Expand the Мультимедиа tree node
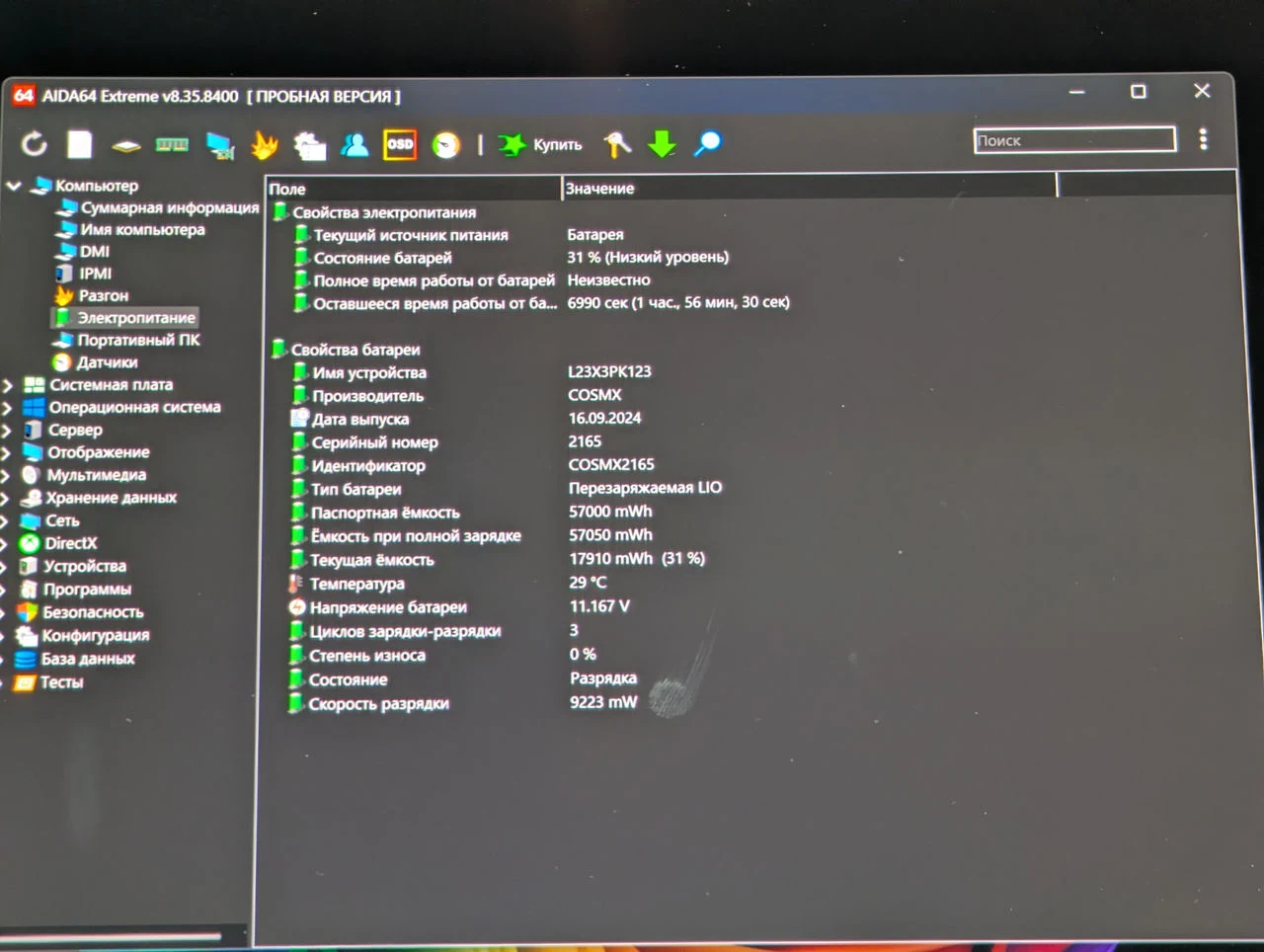Viewport: 1264px width, 952px height. 6,476
